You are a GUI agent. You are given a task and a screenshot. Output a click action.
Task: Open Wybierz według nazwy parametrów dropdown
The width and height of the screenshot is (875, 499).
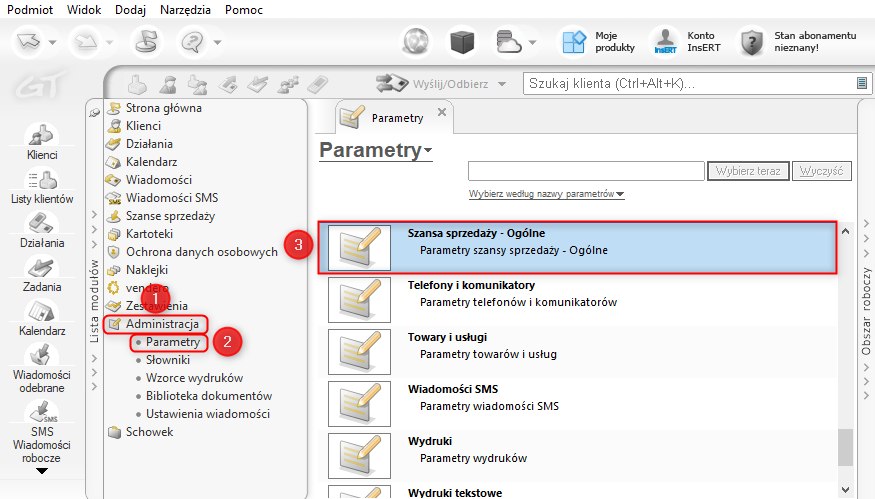546,195
